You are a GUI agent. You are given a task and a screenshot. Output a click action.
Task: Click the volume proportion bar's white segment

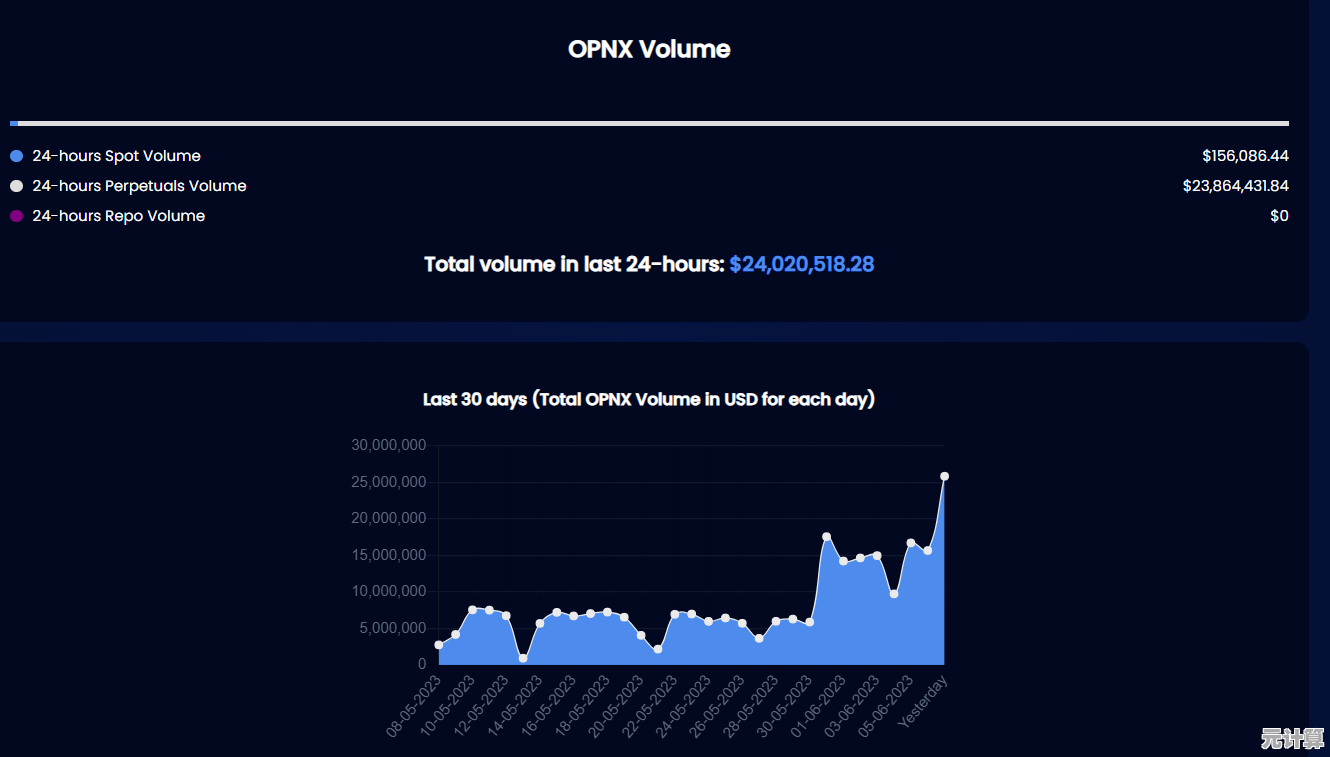[650, 123]
